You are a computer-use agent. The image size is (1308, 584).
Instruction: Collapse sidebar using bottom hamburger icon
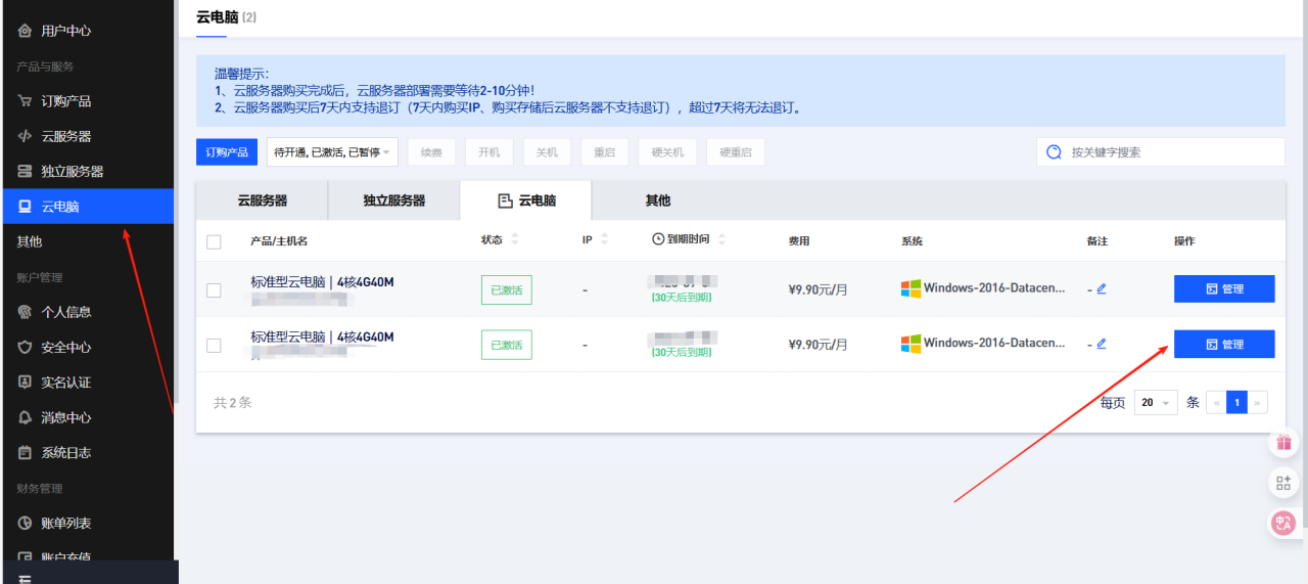(x=25, y=578)
